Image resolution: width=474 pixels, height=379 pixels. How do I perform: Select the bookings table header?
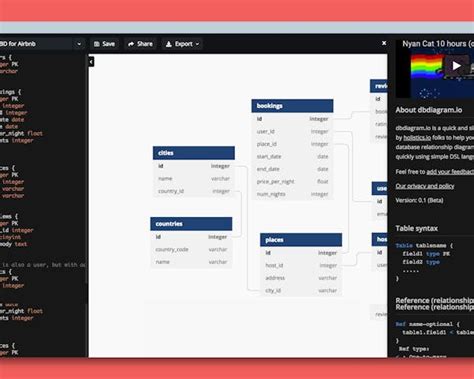pyautogui.click(x=292, y=106)
